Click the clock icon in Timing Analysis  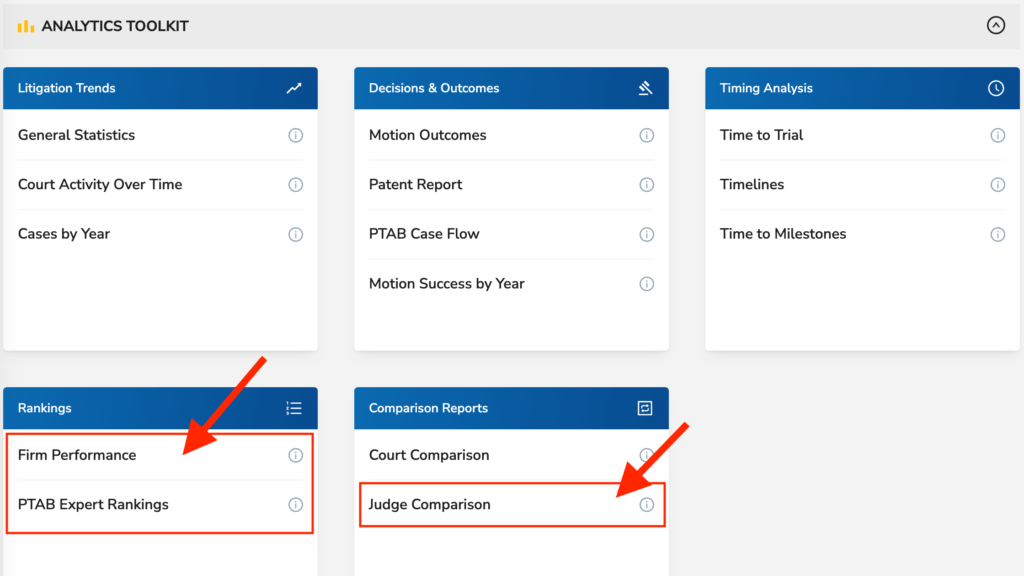(x=995, y=88)
